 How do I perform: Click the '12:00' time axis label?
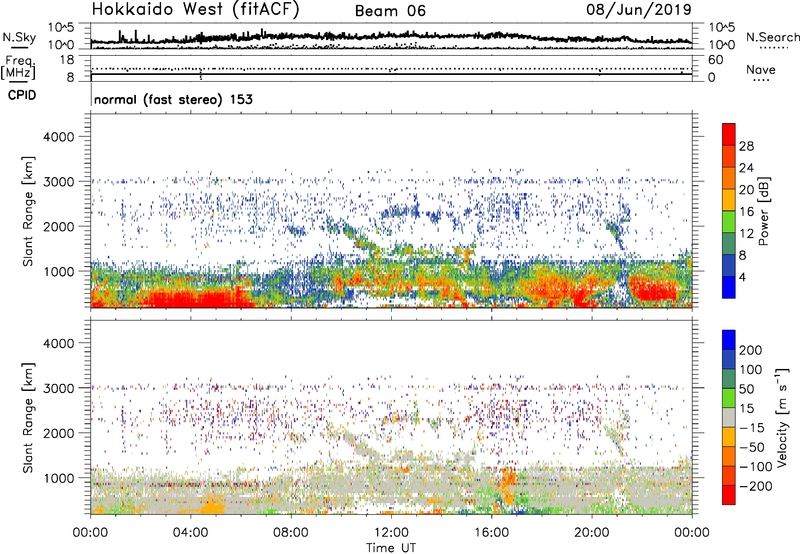[x=391, y=533]
